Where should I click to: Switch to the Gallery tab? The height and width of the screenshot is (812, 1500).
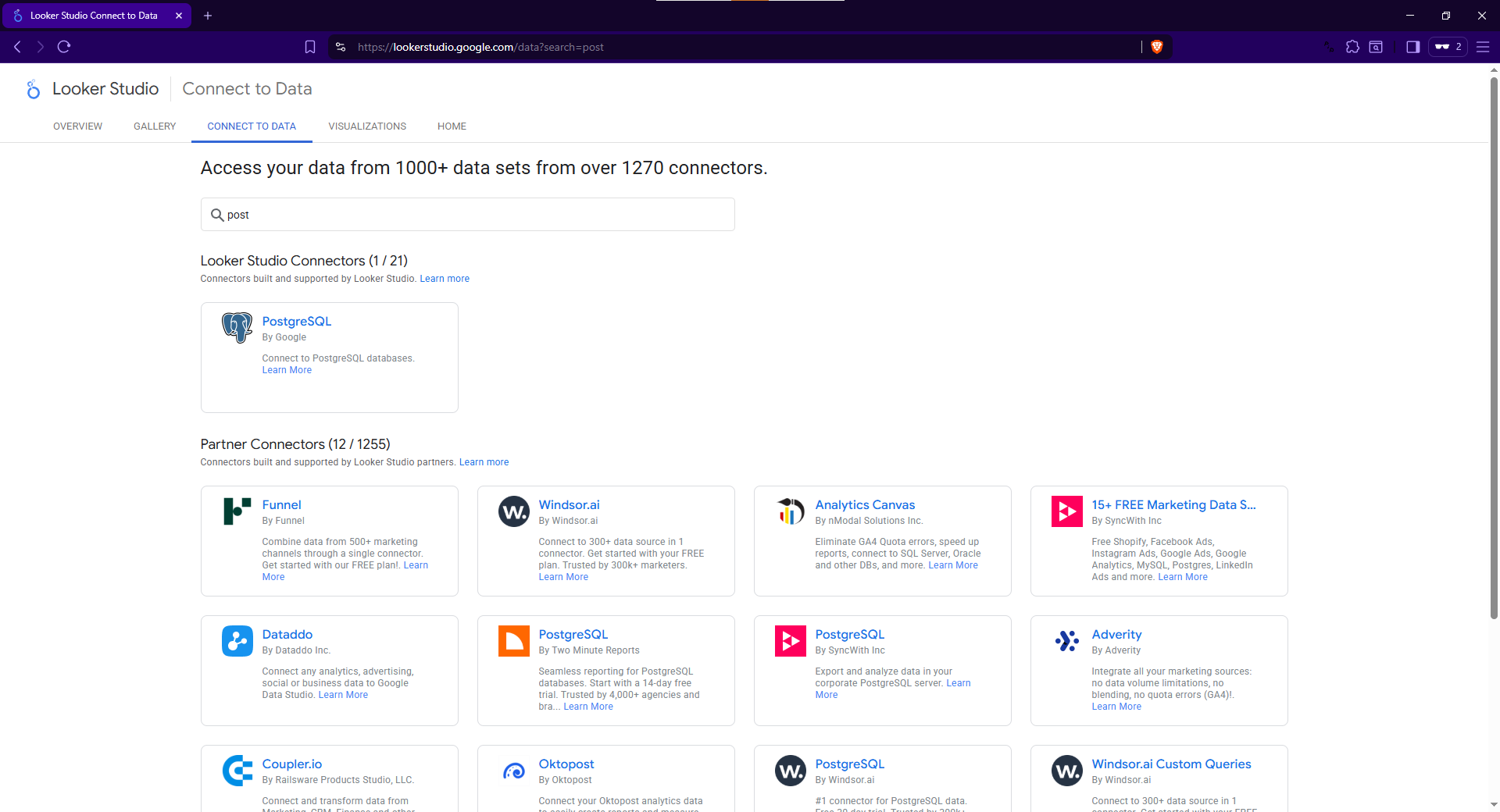(155, 126)
